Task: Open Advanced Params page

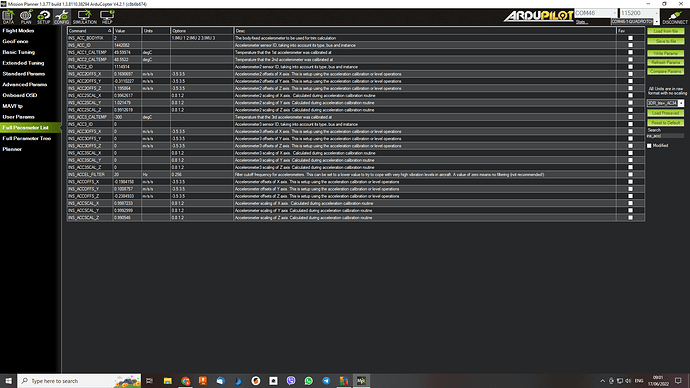Action: tap(25, 84)
